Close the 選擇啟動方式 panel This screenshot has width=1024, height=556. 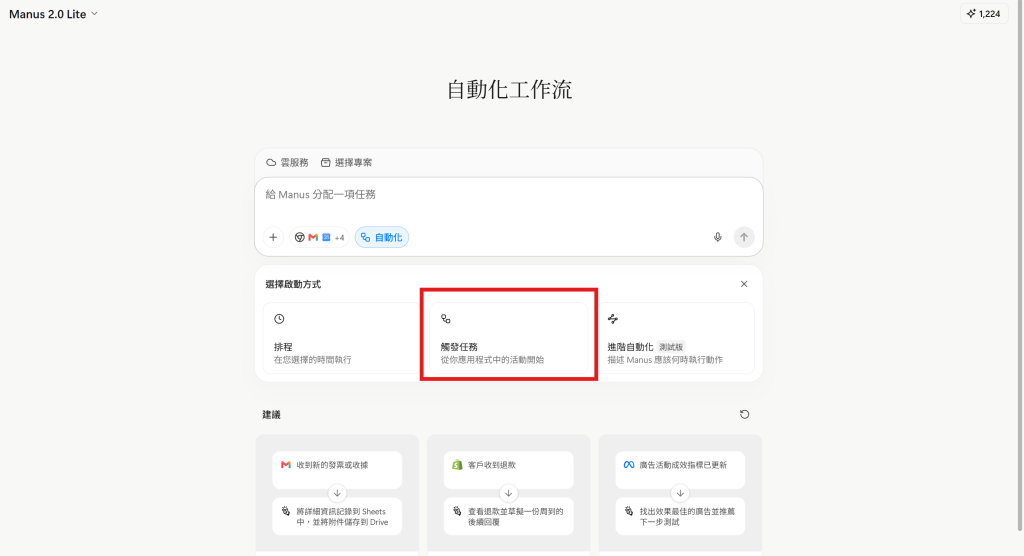tap(744, 284)
